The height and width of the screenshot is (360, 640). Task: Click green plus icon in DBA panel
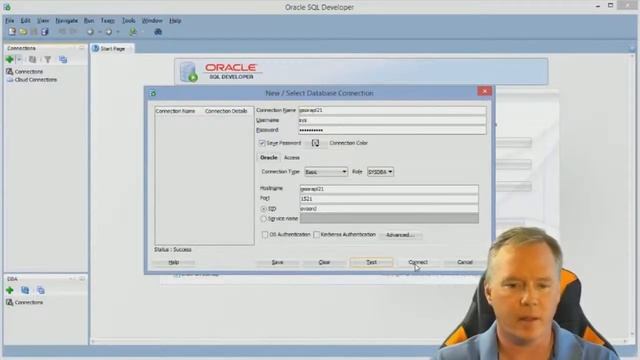(x=9, y=290)
